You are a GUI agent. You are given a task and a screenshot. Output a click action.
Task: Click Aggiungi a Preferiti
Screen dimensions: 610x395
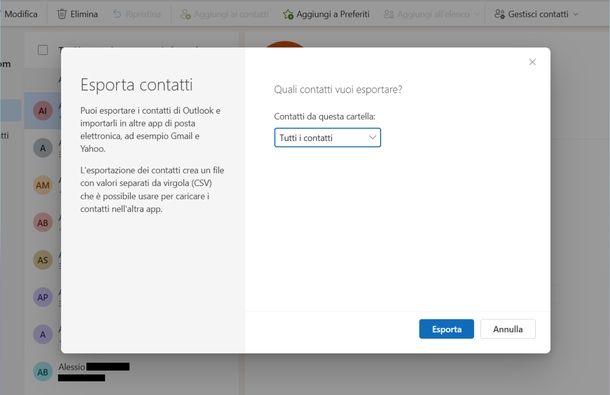[326, 14]
